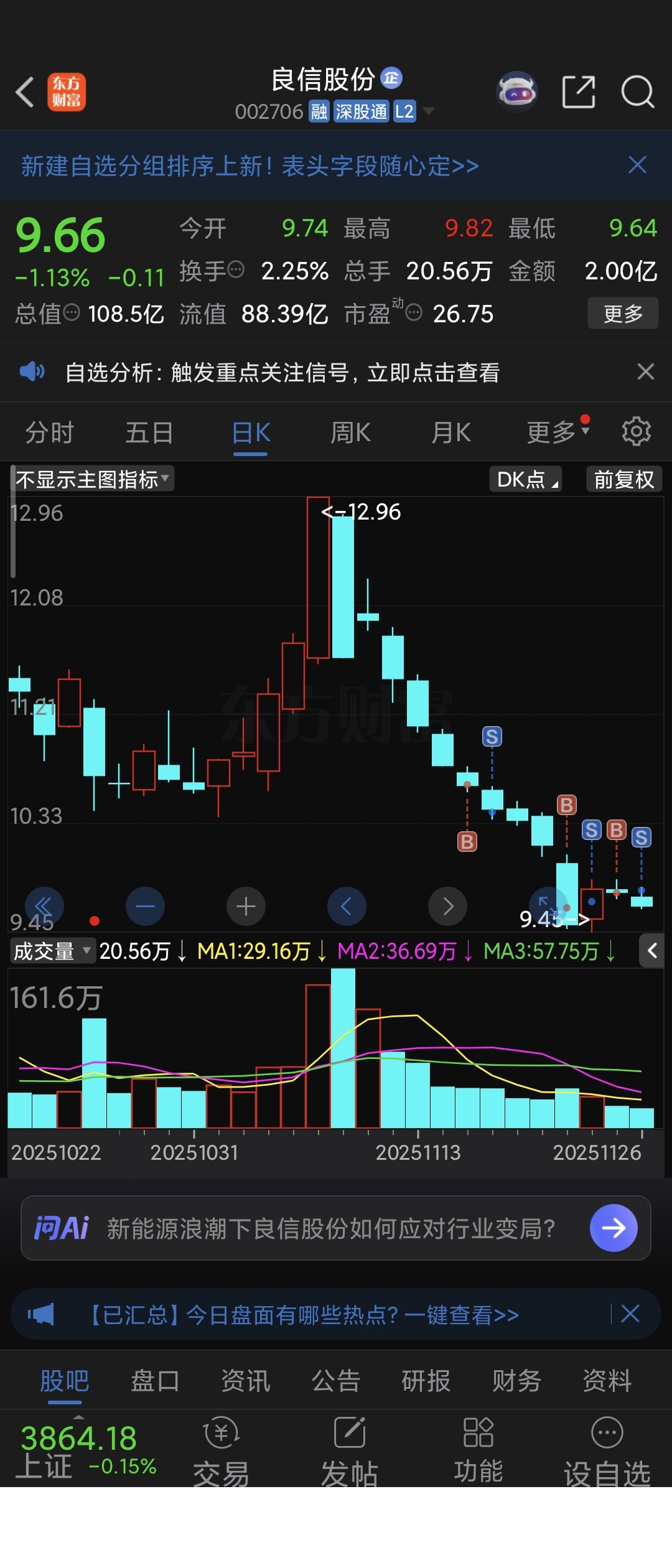Tap the megaphone icon in 今日盘面 banner
The height and width of the screenshot is (1568, 672).
click(41, 1314)
